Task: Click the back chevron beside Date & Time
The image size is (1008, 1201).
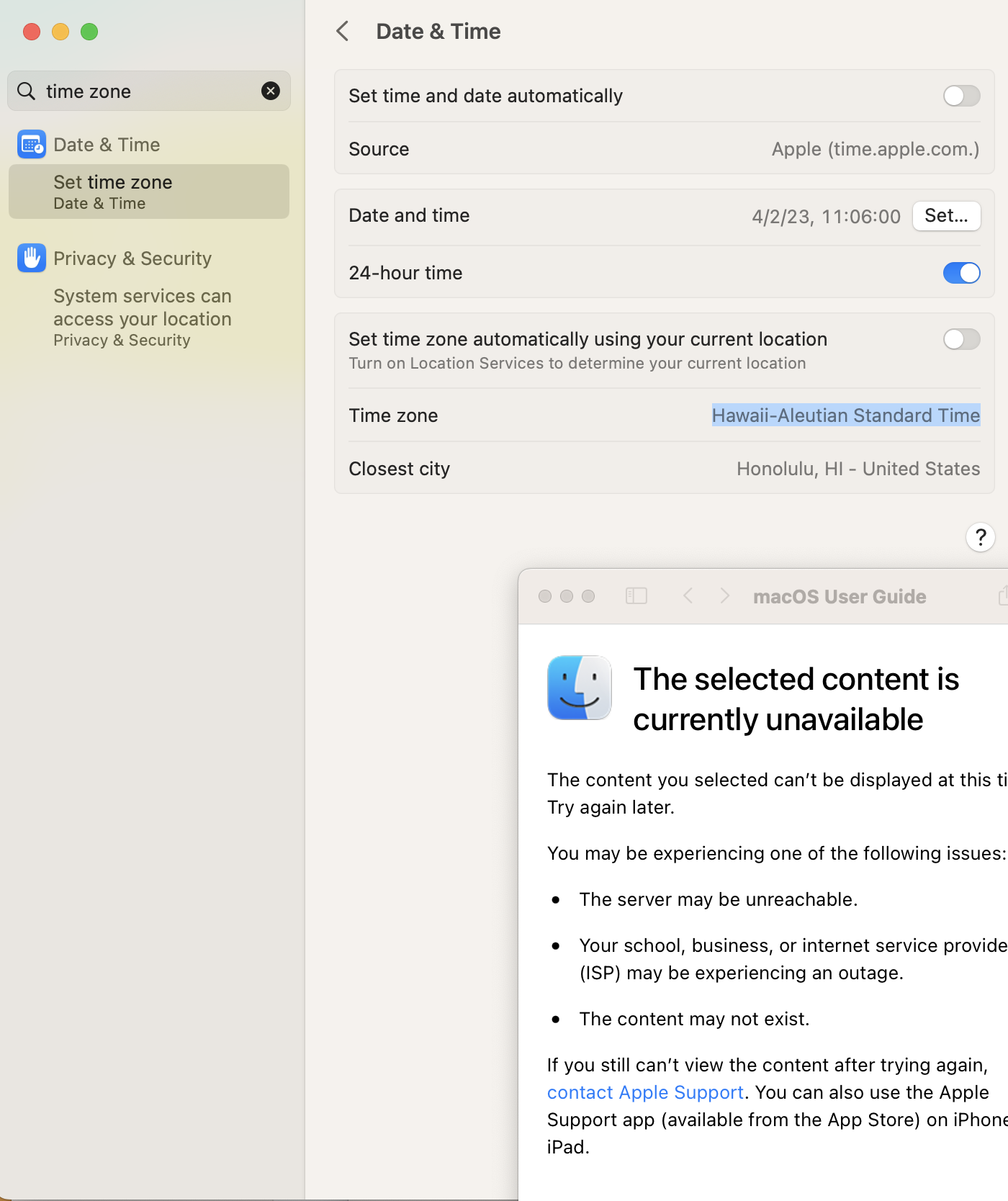Action: tap(343, 32)
